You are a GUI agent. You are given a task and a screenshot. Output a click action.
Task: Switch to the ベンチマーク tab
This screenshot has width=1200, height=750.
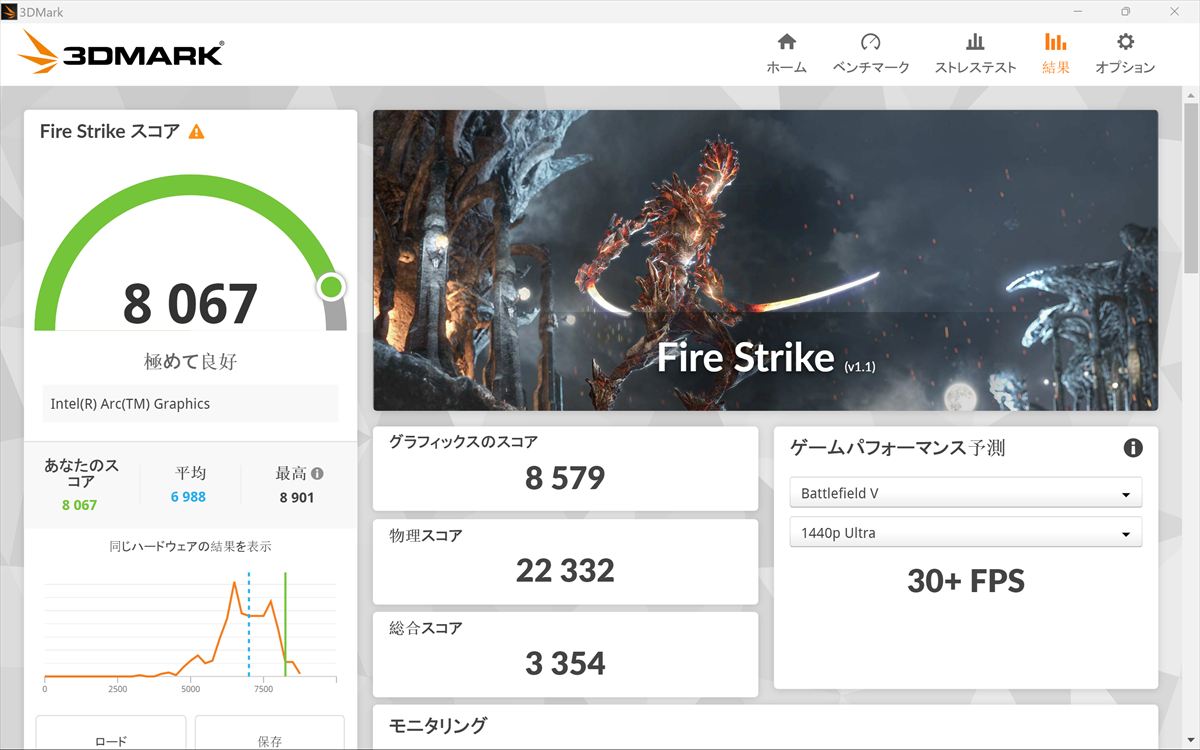pyautogui.click(x=870, y=54)
